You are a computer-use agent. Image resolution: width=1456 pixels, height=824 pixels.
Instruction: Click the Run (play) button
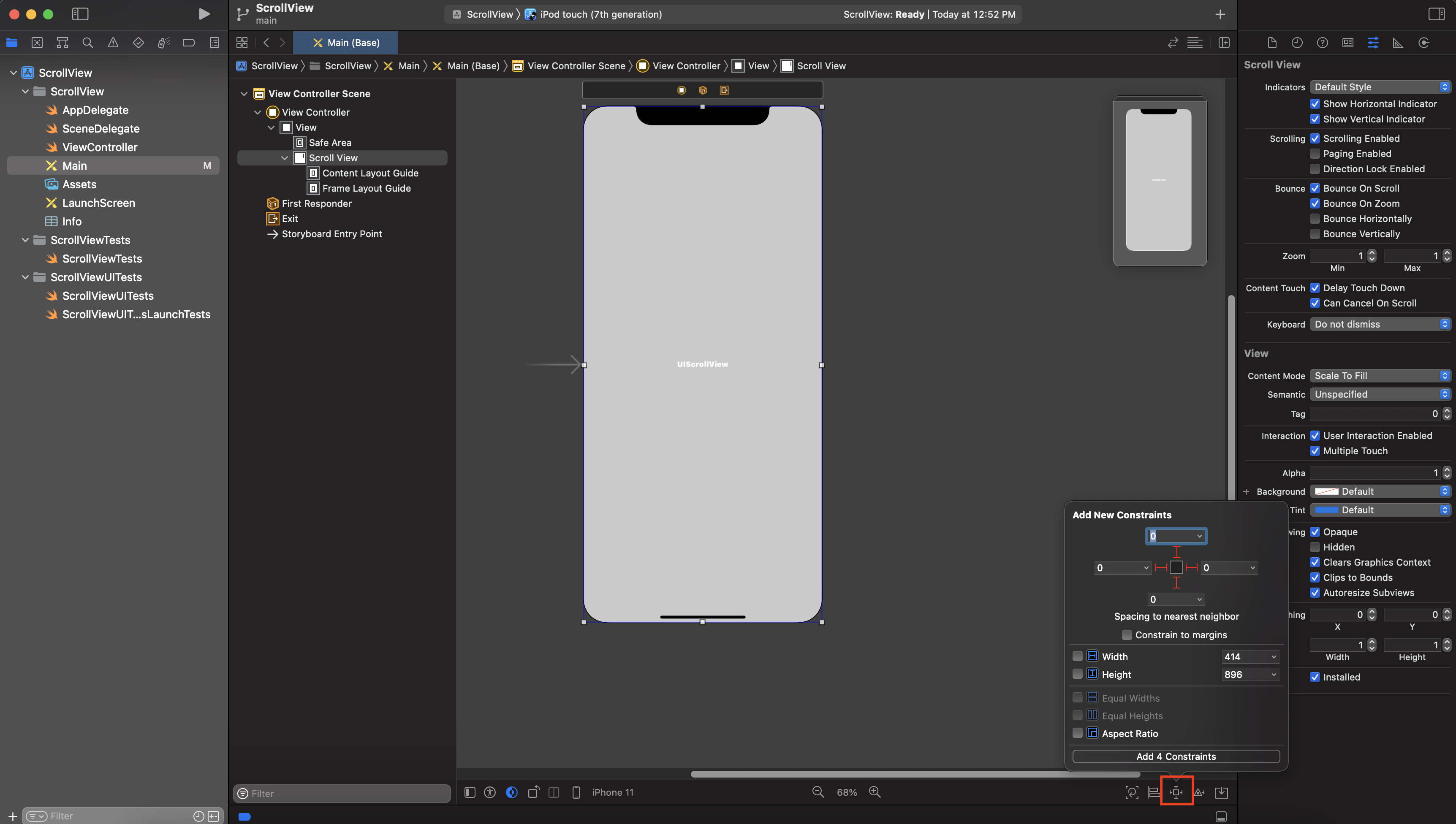tap(204, 14)
